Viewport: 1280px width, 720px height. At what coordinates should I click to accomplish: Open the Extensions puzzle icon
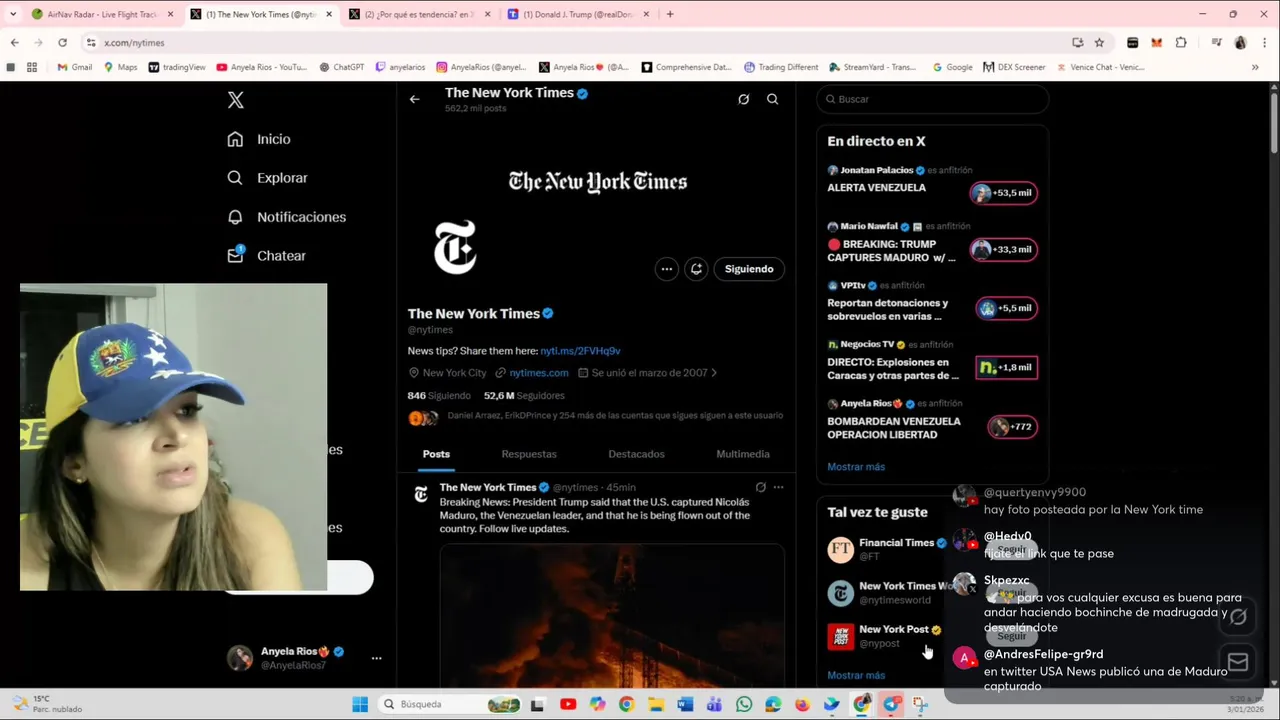pos(1181,43)
